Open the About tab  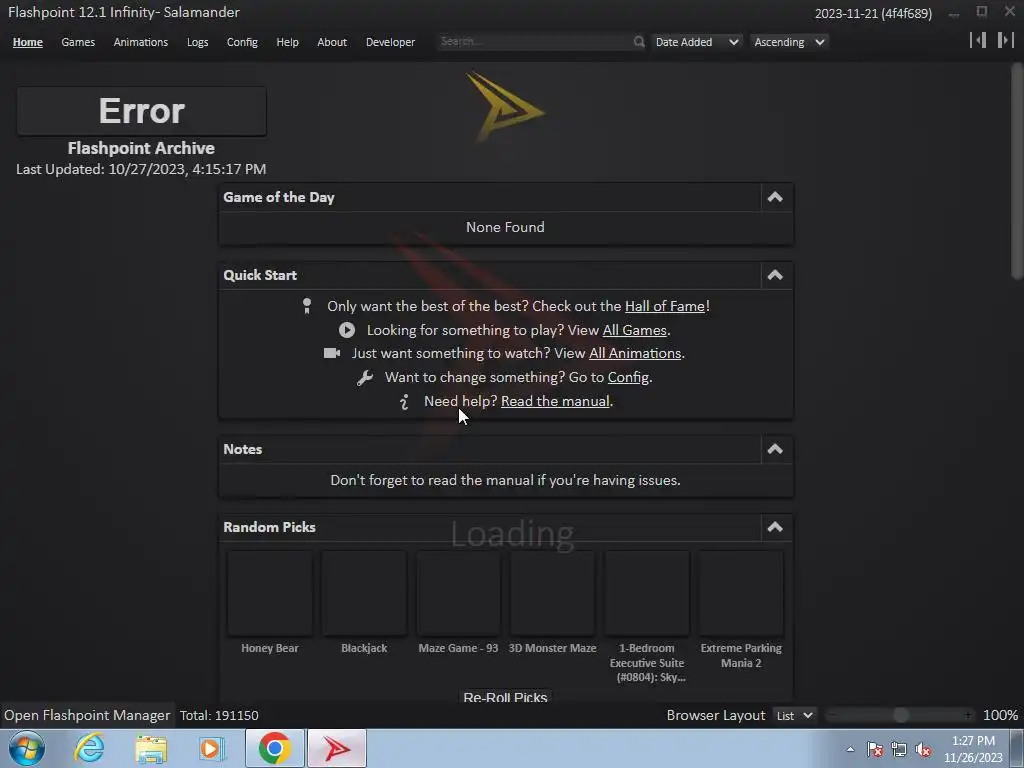click(x=332, y=42)
